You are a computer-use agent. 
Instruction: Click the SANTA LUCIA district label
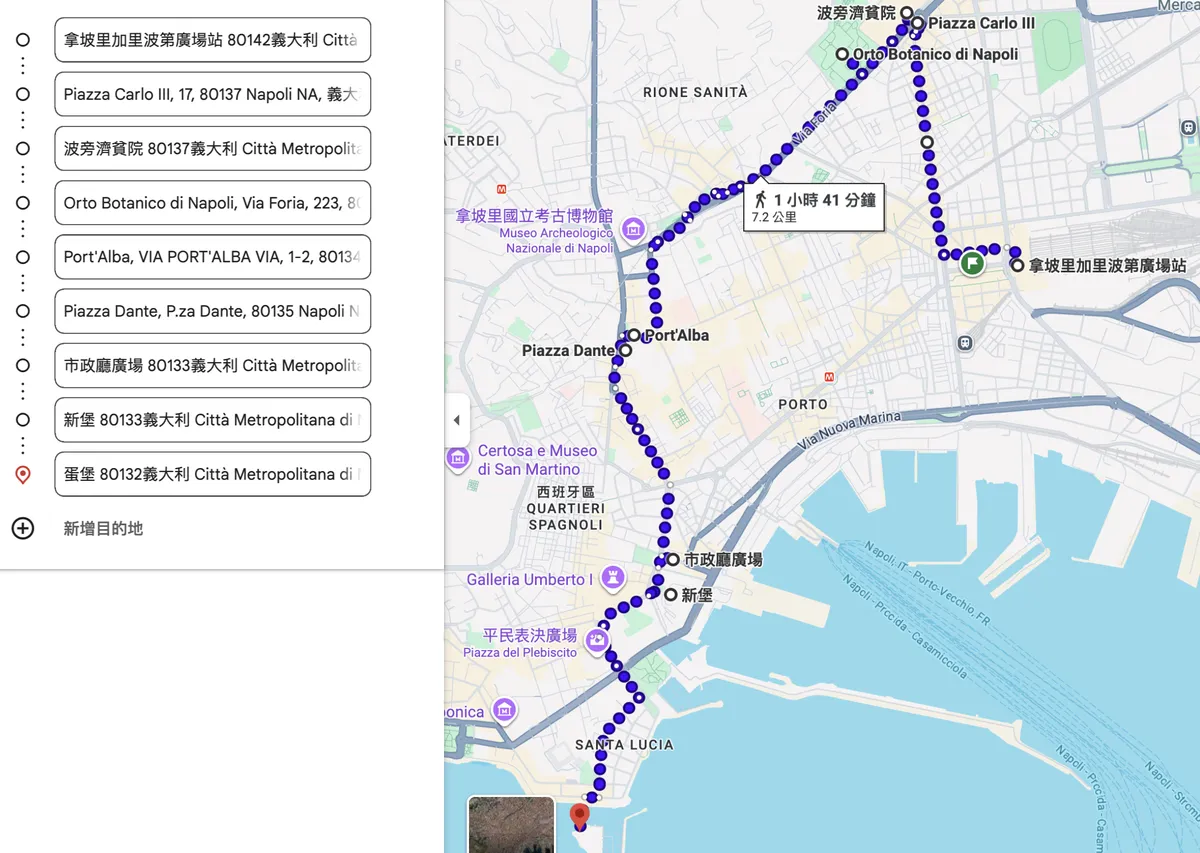coord(624,745)
